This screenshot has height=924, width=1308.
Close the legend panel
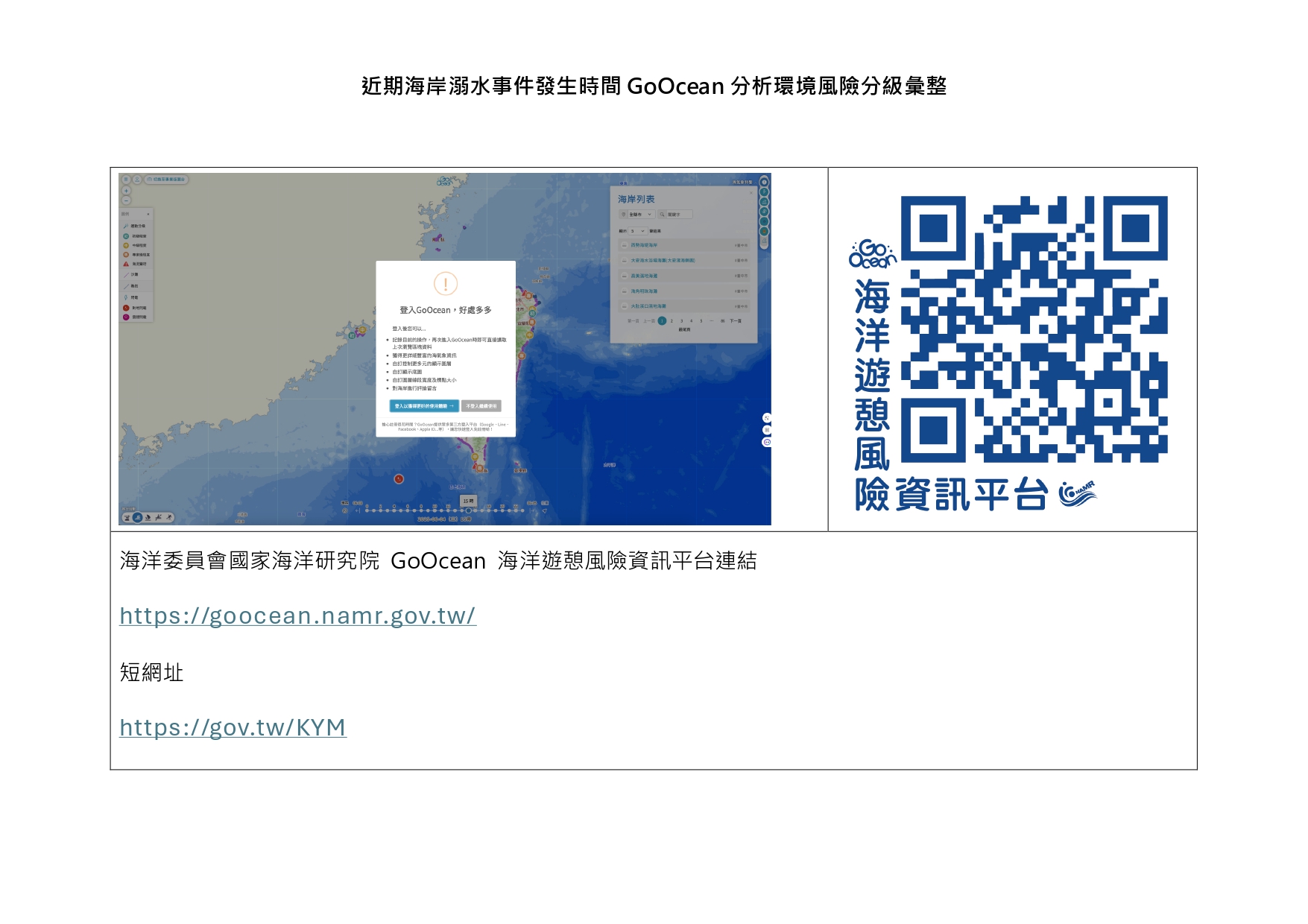(x=148, y=214)
